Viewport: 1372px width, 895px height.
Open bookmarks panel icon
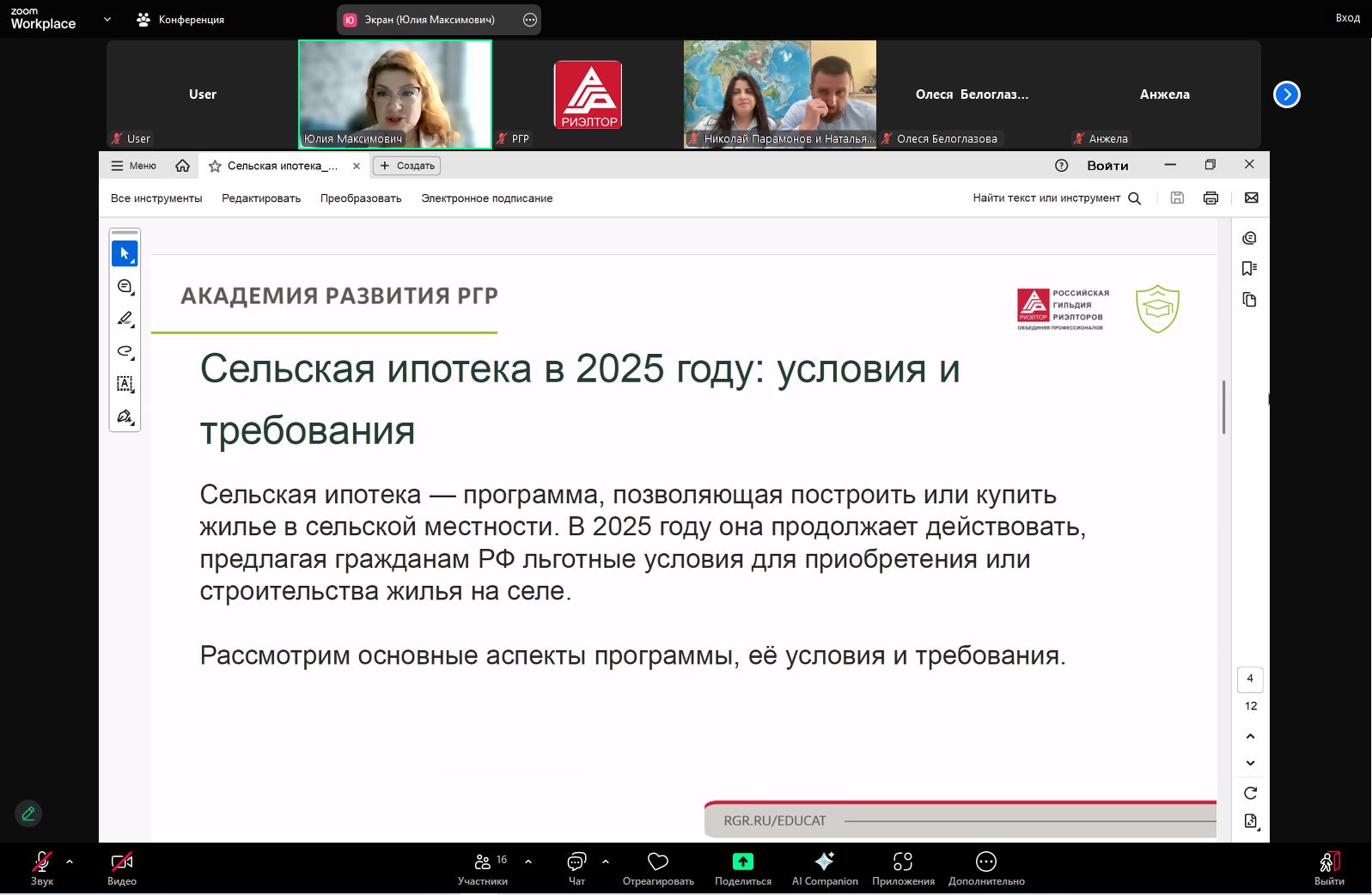(x=1249, y=269)
